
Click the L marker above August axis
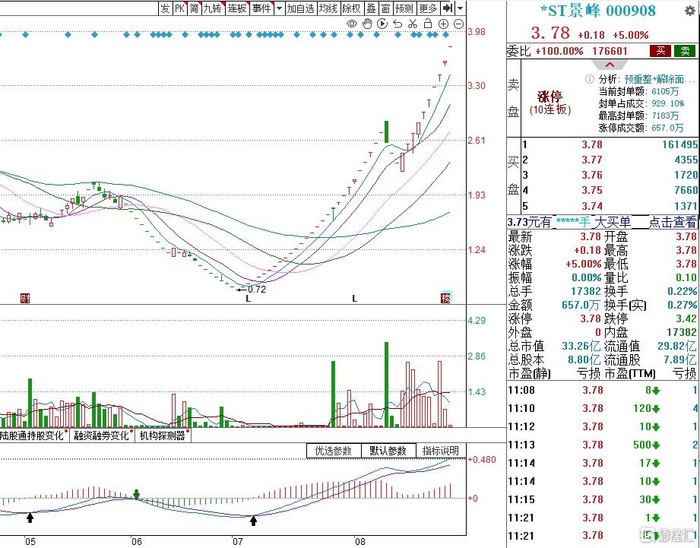click(354, 298)
